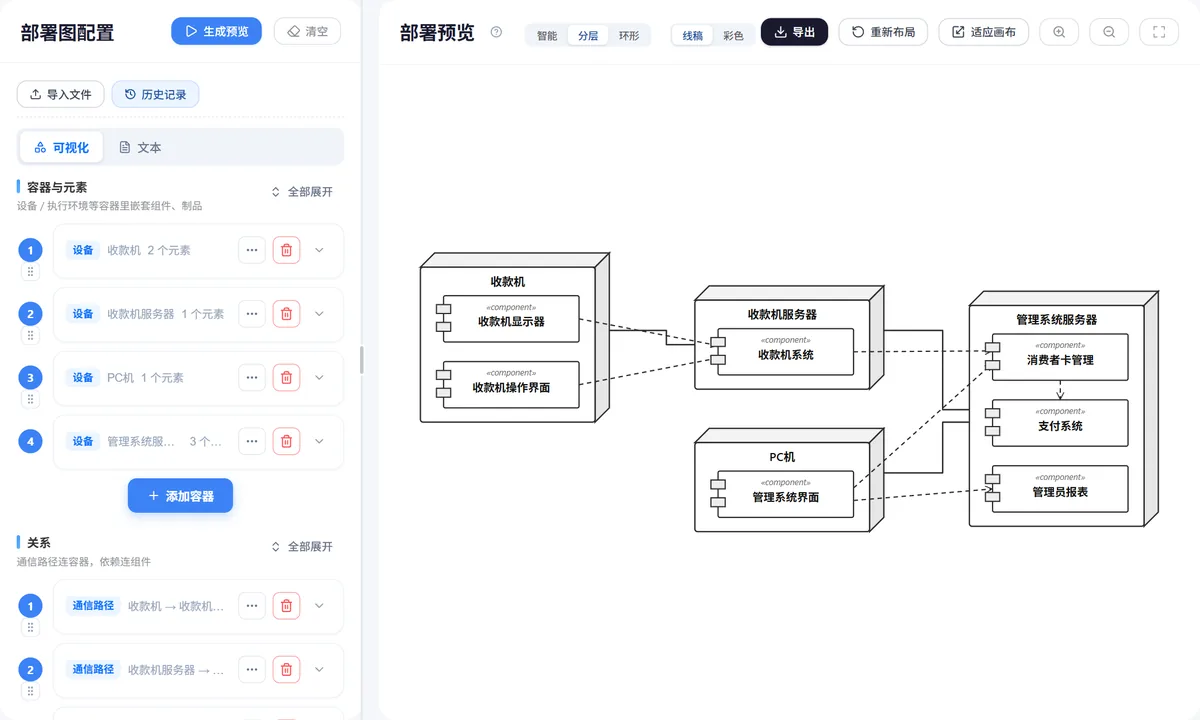Viewport: 1200px width, 720px height.
Task: Clear the configuration with 清空
Action: click(x=307, y=31)
